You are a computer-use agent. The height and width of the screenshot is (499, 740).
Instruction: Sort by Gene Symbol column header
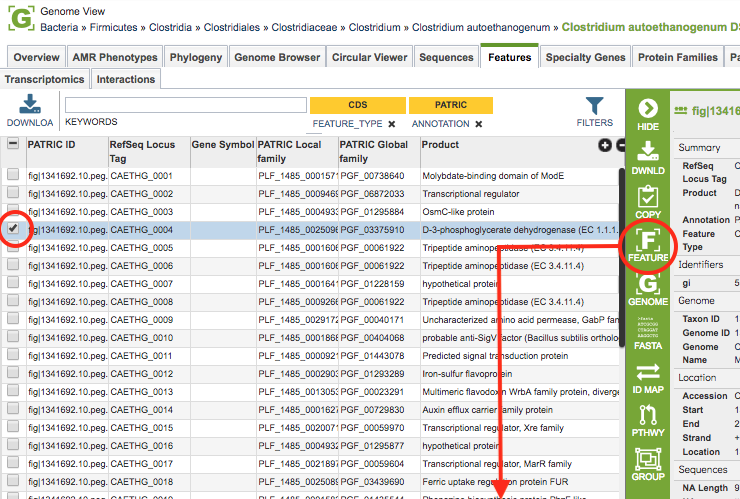(223, 152)
